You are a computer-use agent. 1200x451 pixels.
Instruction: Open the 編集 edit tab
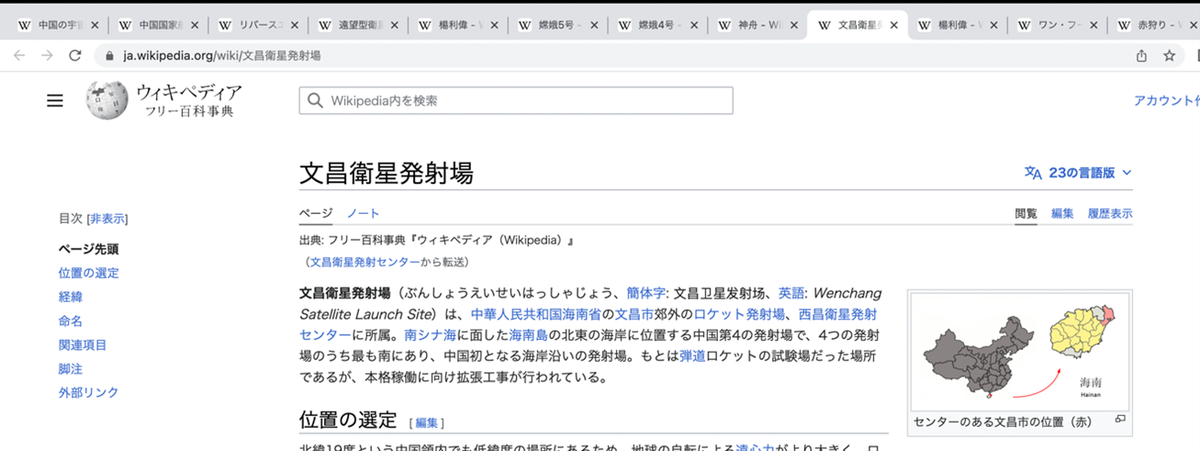tap(1062, 213)
